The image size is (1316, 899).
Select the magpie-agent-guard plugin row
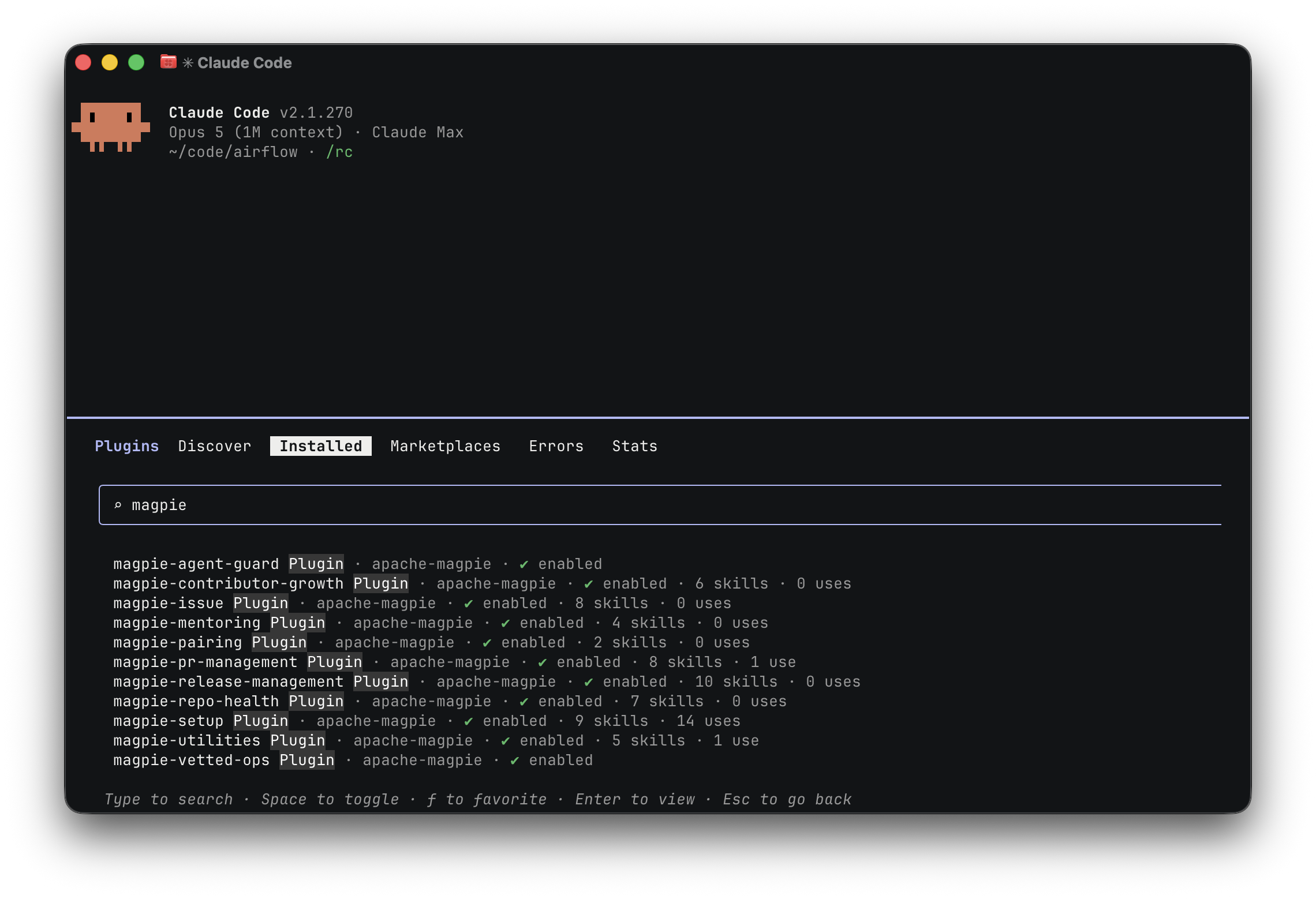point(358,564)
